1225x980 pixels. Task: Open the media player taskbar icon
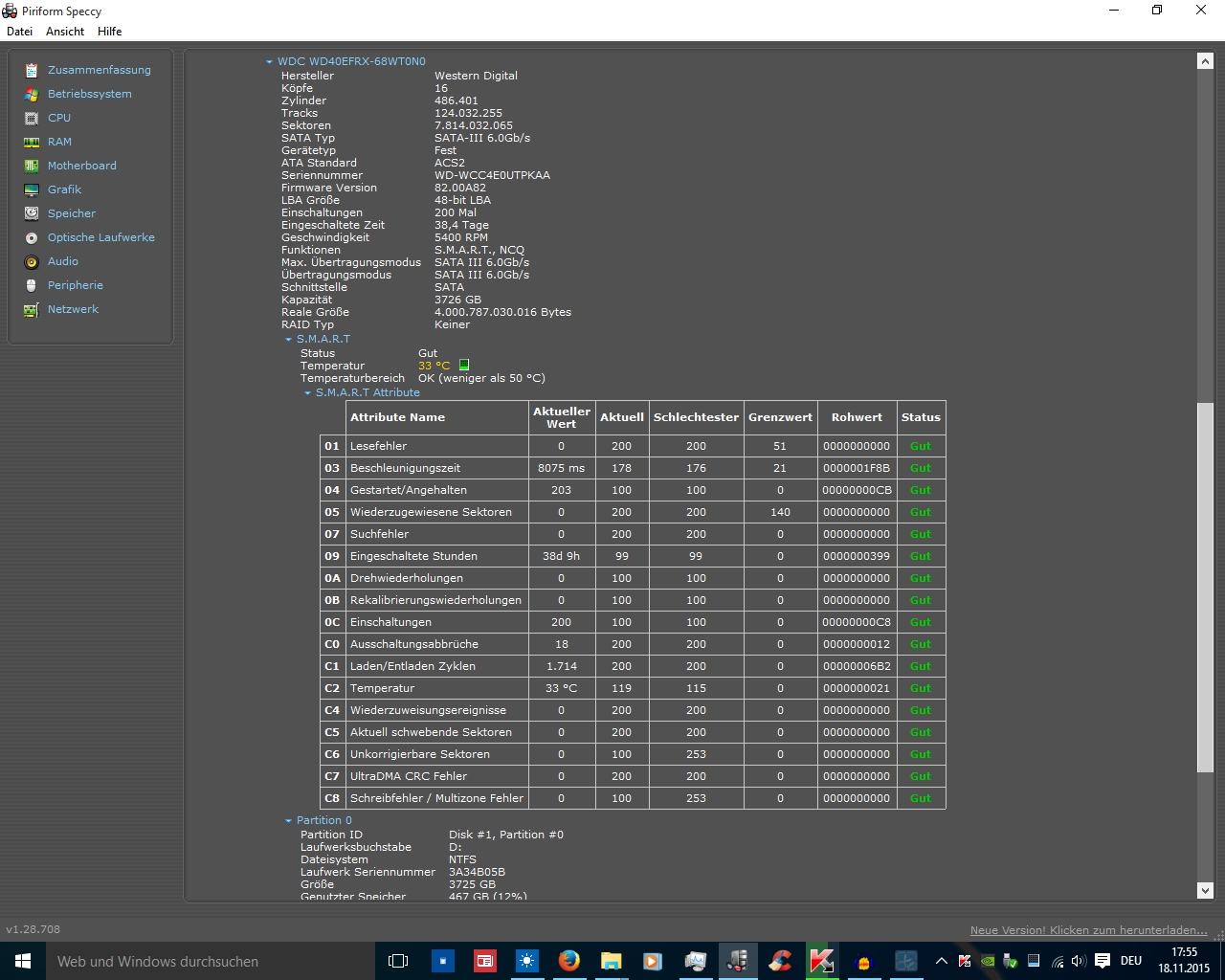point(653,961)
